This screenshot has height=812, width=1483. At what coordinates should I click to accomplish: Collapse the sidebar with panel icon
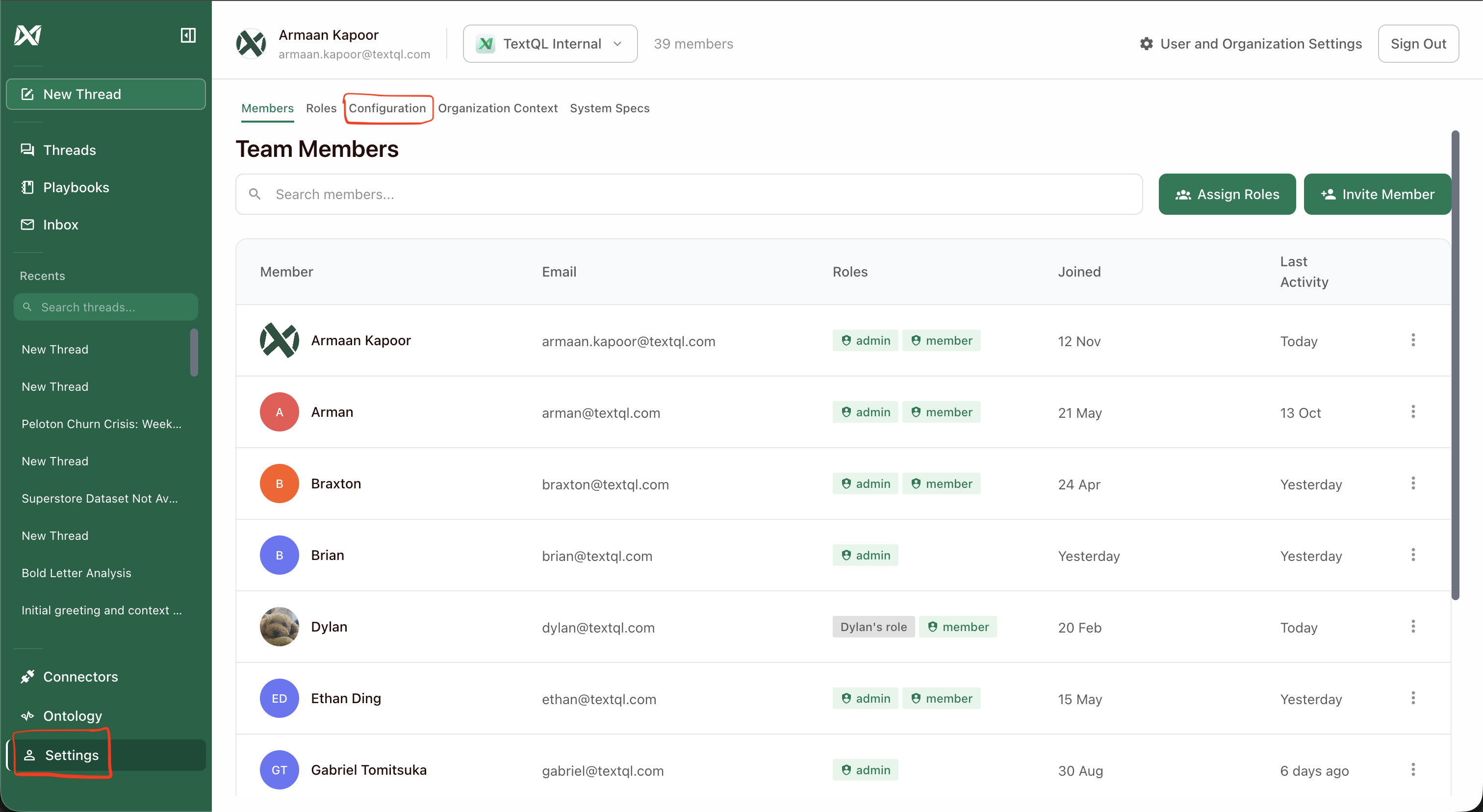coord(188,35)
